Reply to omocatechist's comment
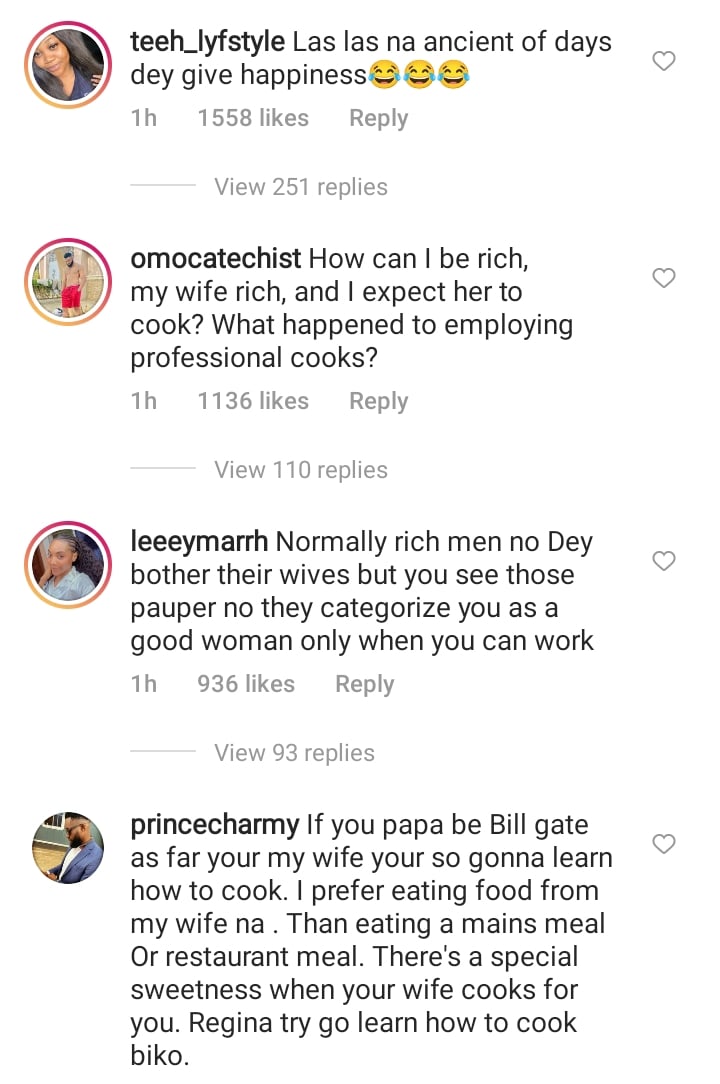 click(378, 401)
